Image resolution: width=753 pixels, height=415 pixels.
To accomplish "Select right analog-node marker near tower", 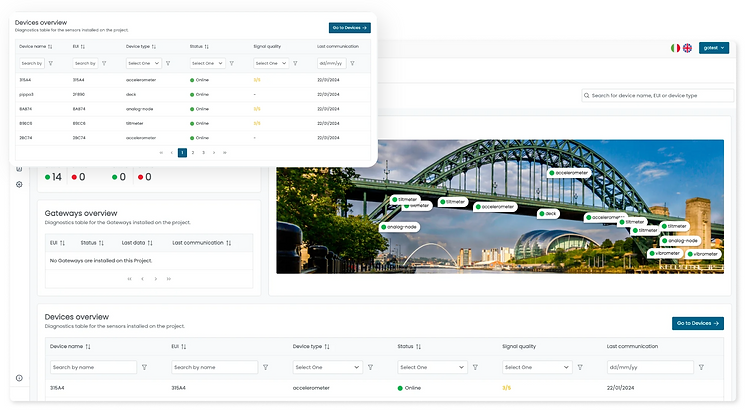I will point(680,241).
